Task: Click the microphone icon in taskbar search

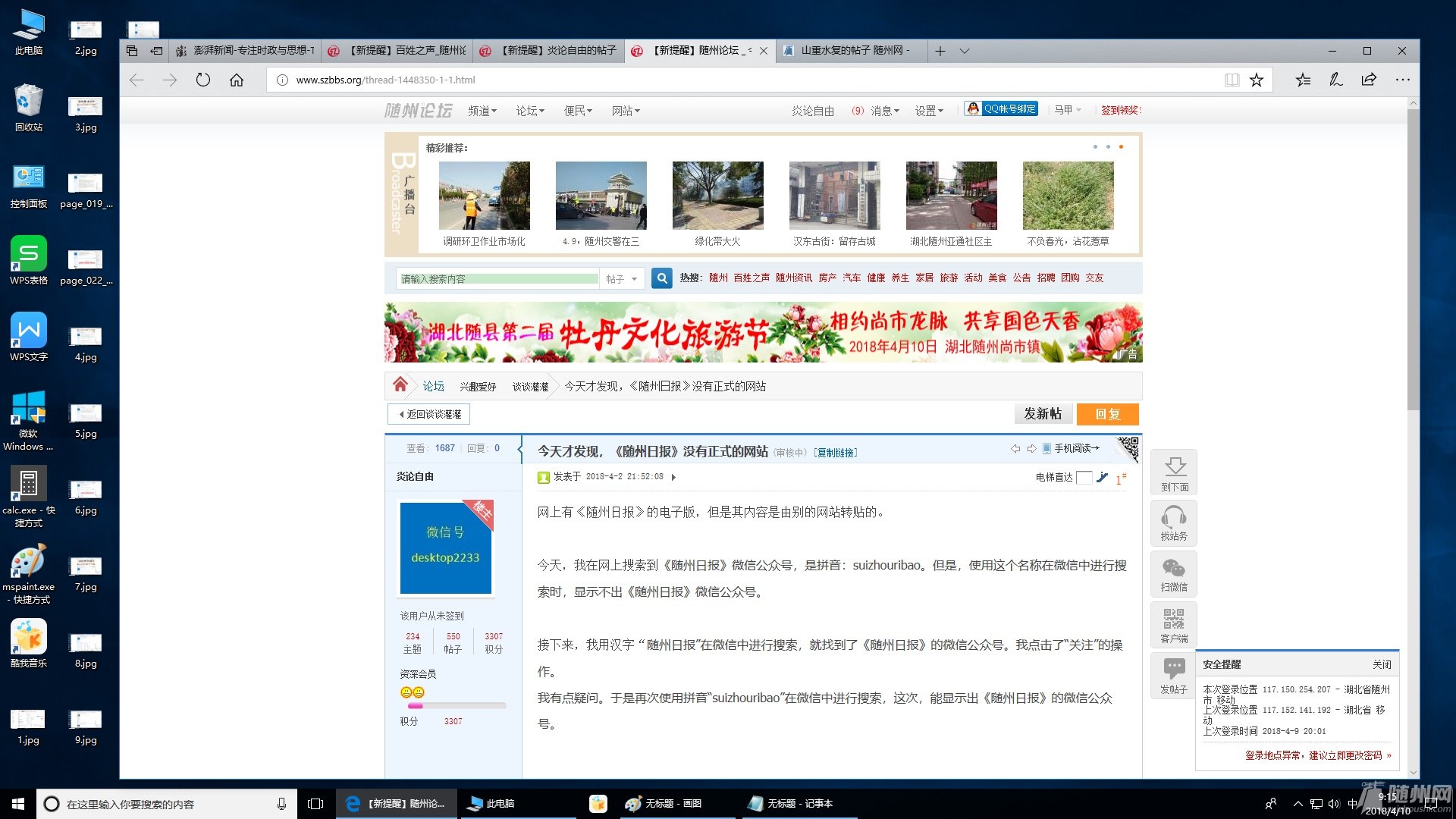Action: [x=281, y=804]
